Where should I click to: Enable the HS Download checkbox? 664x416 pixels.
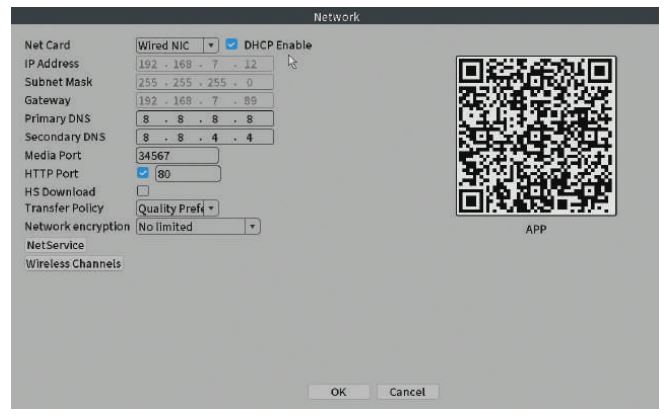click(x=142, y=191)
